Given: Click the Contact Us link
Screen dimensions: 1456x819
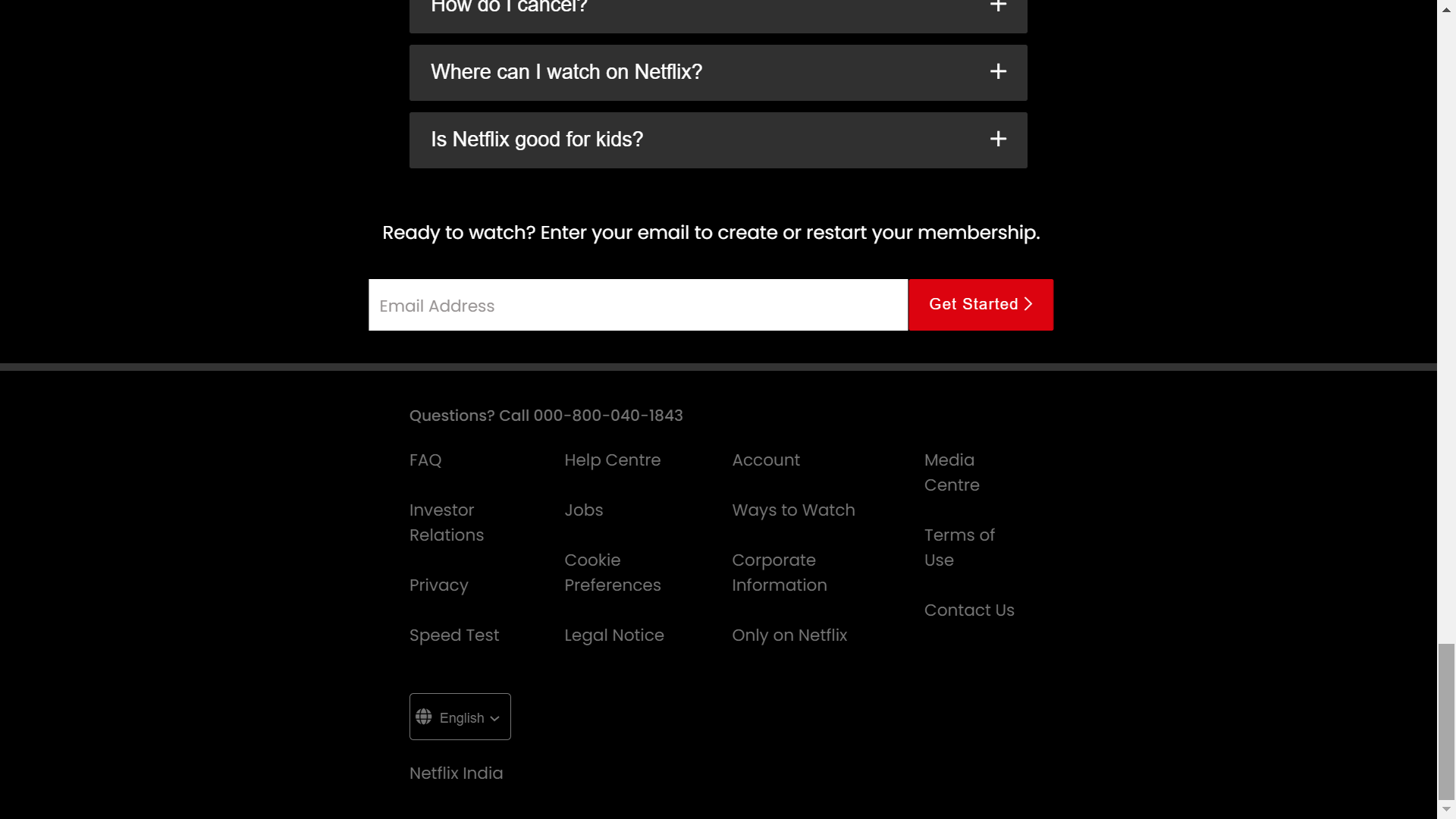Looking at the screenshot, I should pyautogui.click(x=969, y=610).
